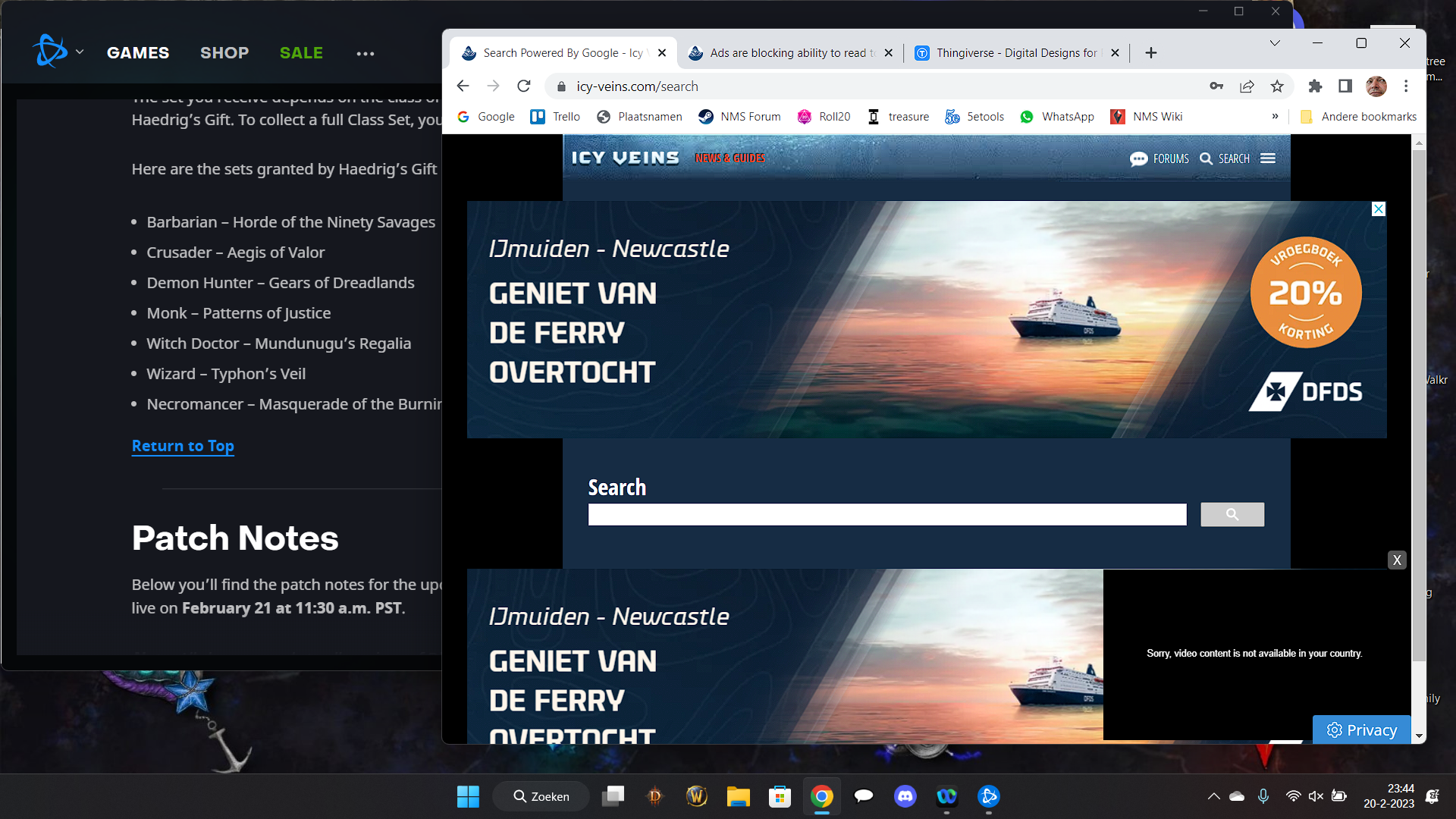Open Icy Veins hamburger menu
The image size is (1456, 819).
tap(1268, 158)
